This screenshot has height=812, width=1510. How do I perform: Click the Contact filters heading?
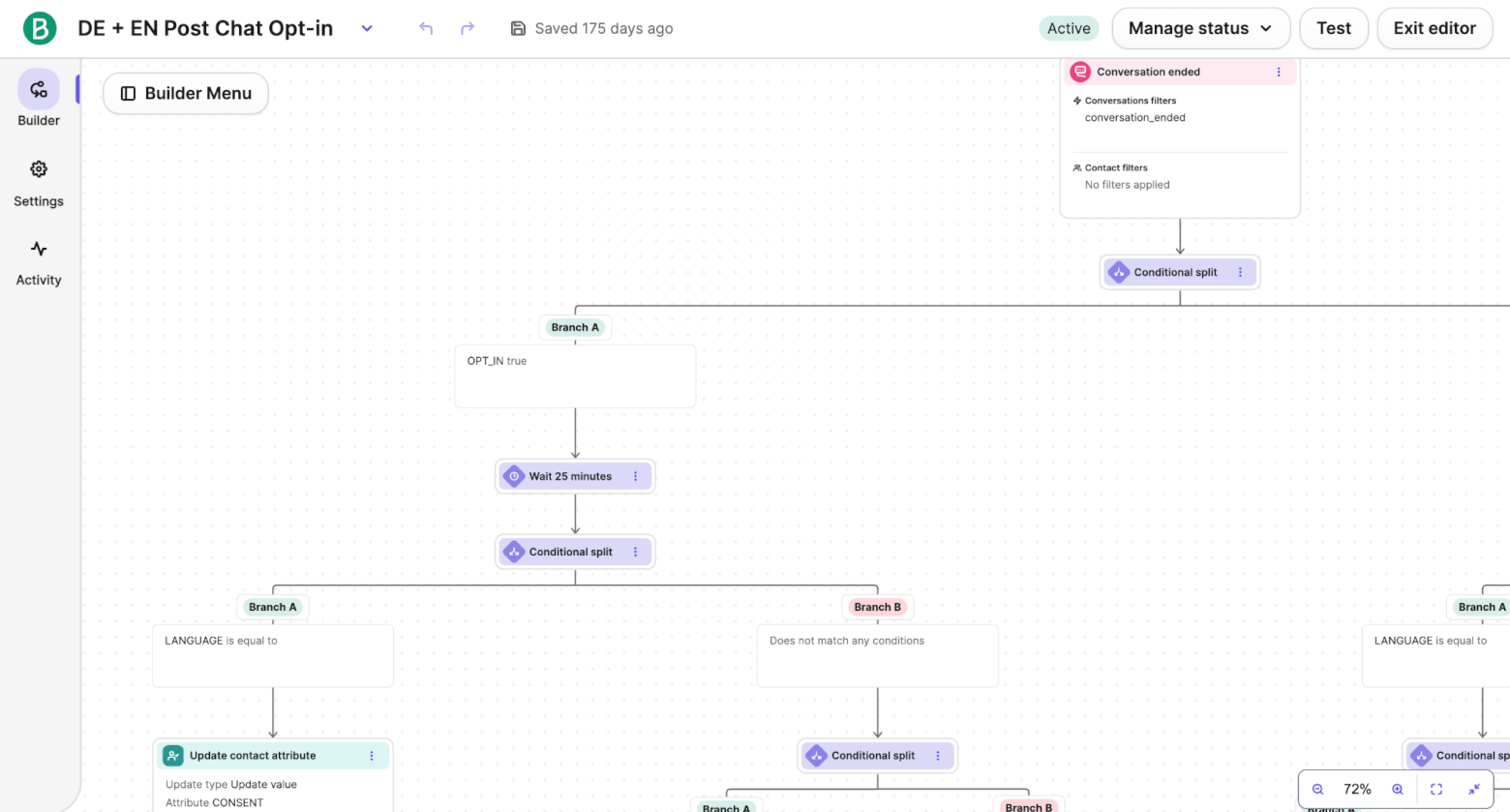coord(1116,167)
